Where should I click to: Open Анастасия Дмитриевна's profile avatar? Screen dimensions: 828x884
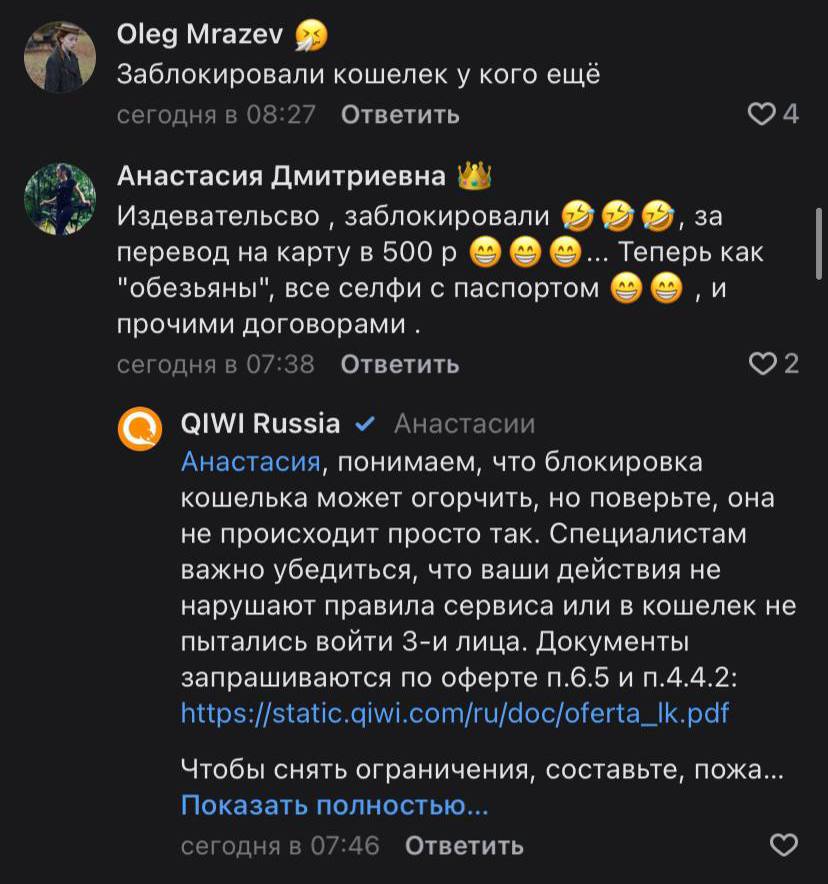click(59, 200)
